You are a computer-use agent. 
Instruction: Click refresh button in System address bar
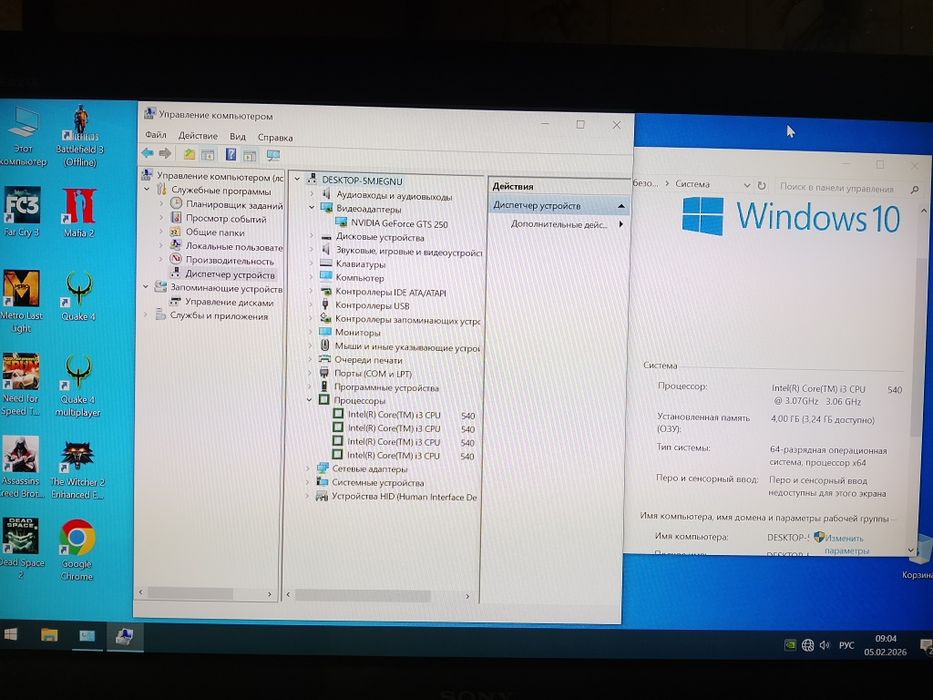click(x=761, y=186)
